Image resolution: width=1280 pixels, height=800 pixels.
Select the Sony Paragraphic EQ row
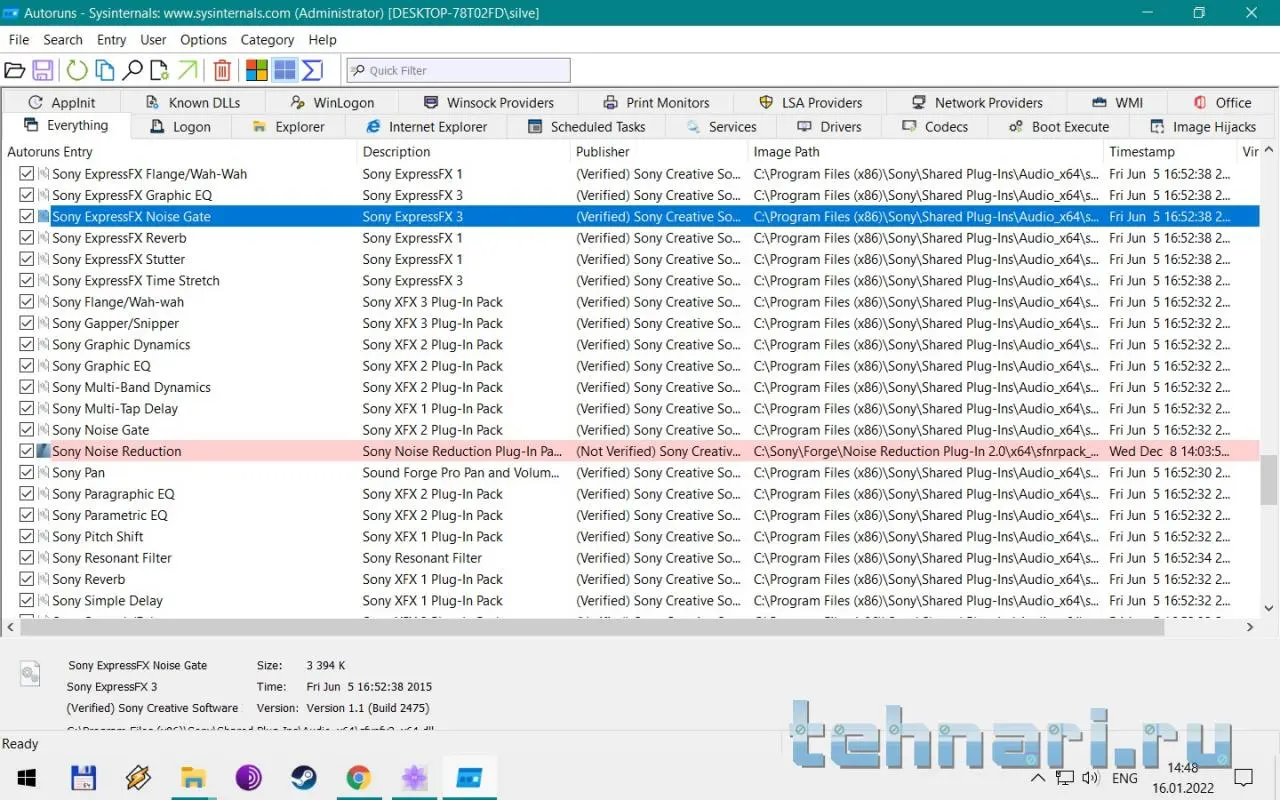[x=631, y=494]
